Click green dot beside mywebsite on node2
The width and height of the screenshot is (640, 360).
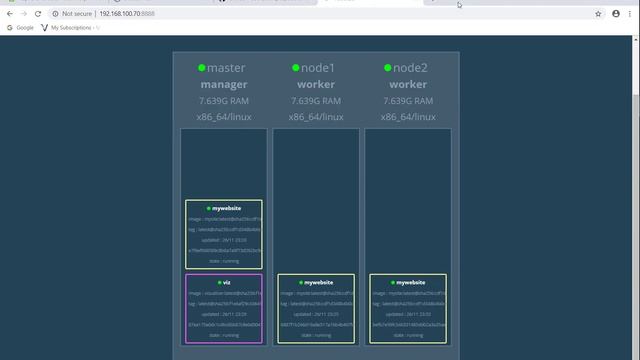pos(393,282)
